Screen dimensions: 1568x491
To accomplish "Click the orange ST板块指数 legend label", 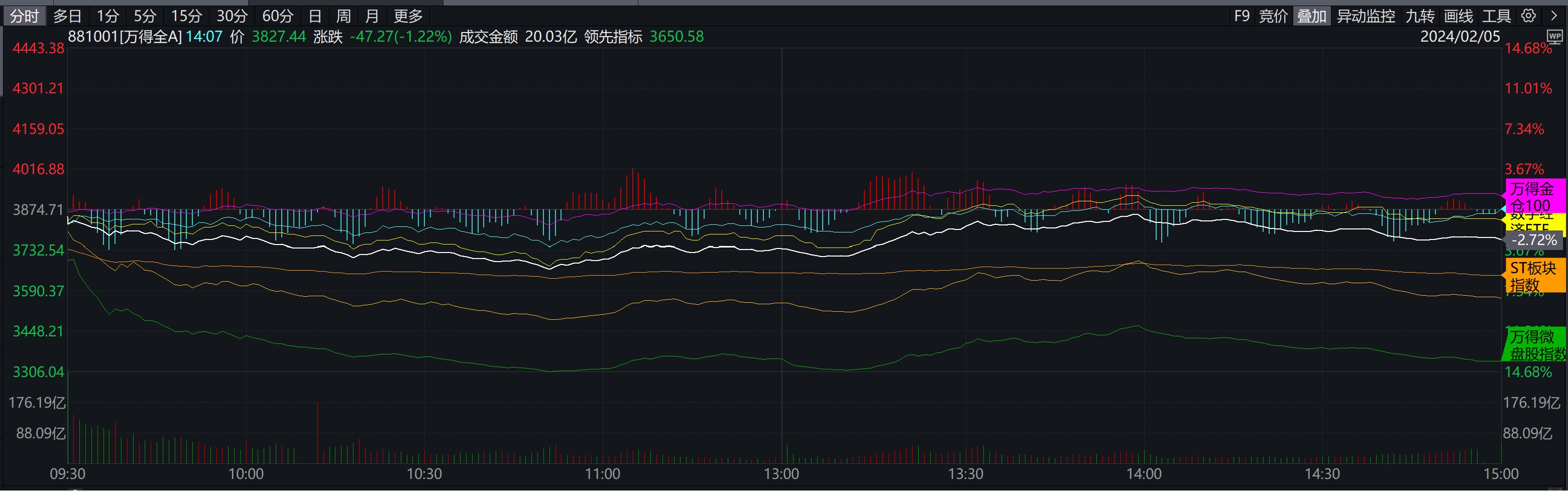I will (1534, 276).
